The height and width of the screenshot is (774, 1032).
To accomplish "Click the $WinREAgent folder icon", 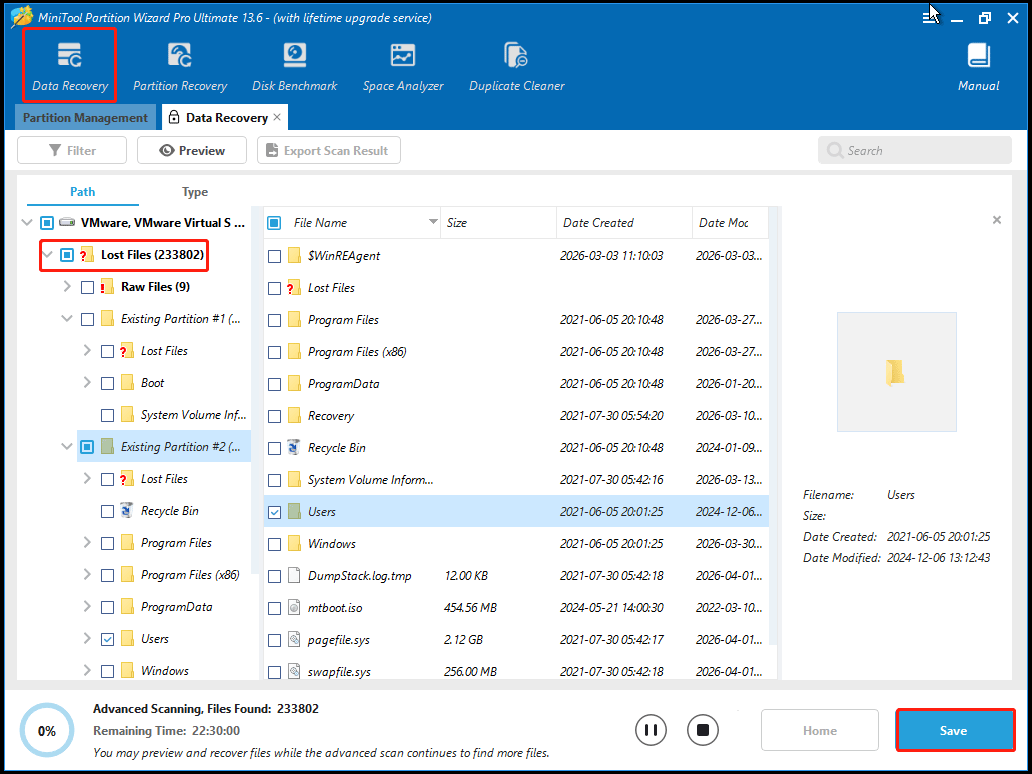I will pyautogui.click(x=294, y=255).
